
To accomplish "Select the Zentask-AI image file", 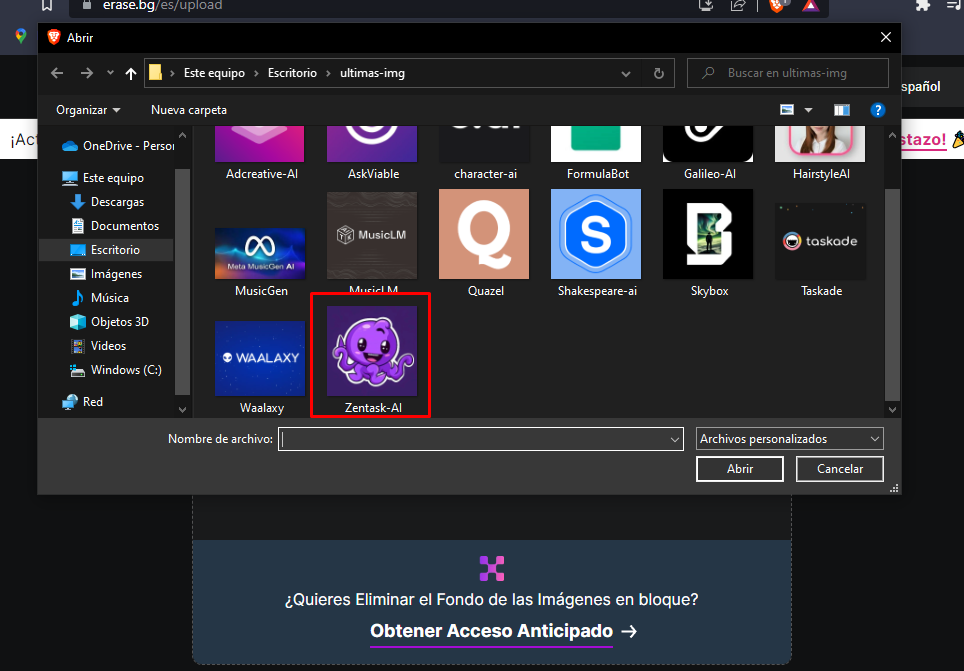I will pyautogui.click(x=373, y=360).
